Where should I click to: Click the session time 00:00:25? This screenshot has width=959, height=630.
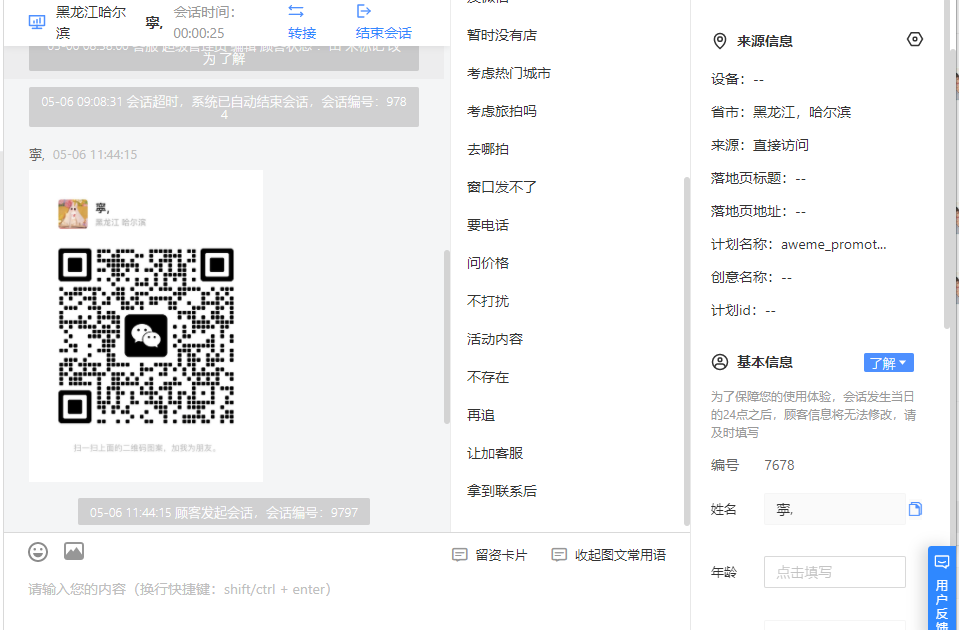[199, 33]
